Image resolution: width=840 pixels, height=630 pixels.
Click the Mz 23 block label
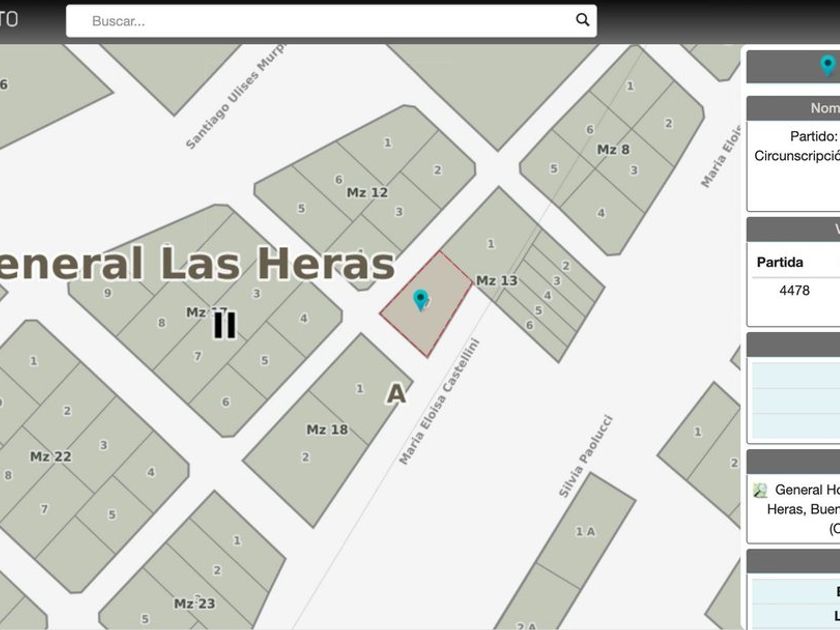(x=194, y=604)
